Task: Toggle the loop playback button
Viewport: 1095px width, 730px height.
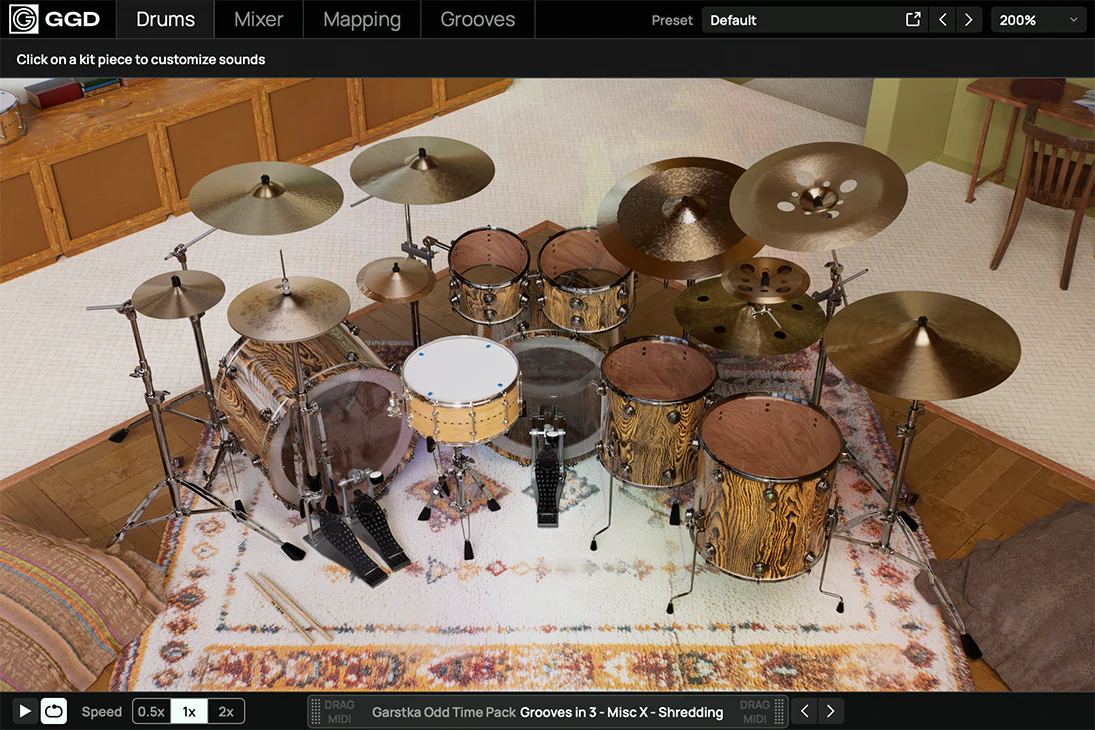Action: pos(54,712)
